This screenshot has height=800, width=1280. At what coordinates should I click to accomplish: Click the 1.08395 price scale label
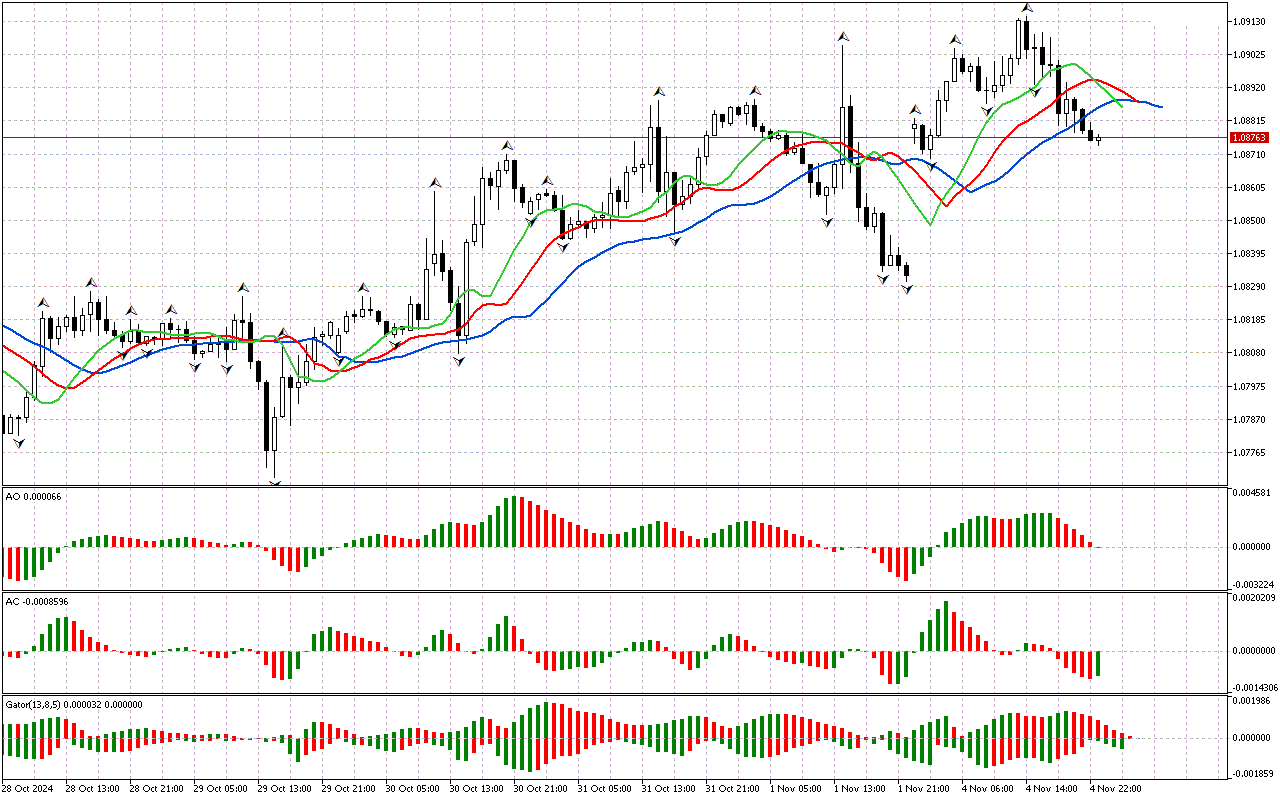point(1249,253)
